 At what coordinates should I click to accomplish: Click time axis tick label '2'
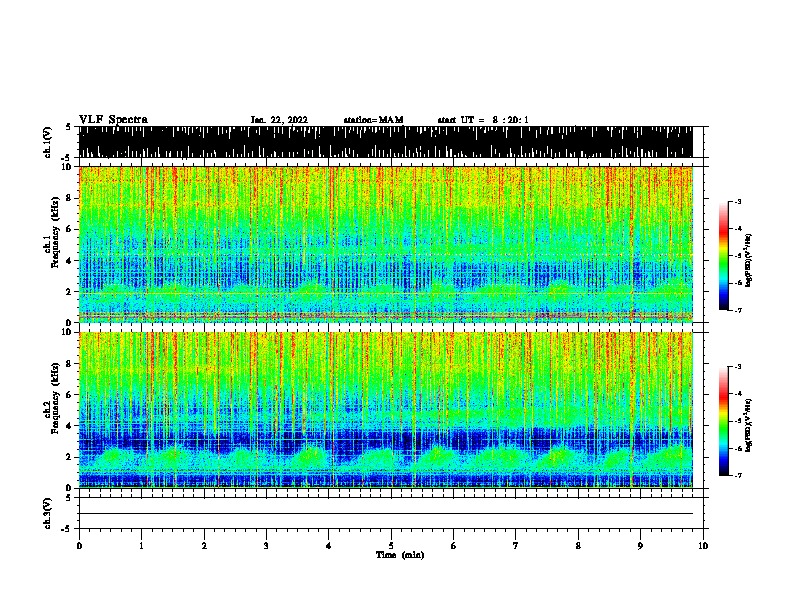[x=204, y=545]
